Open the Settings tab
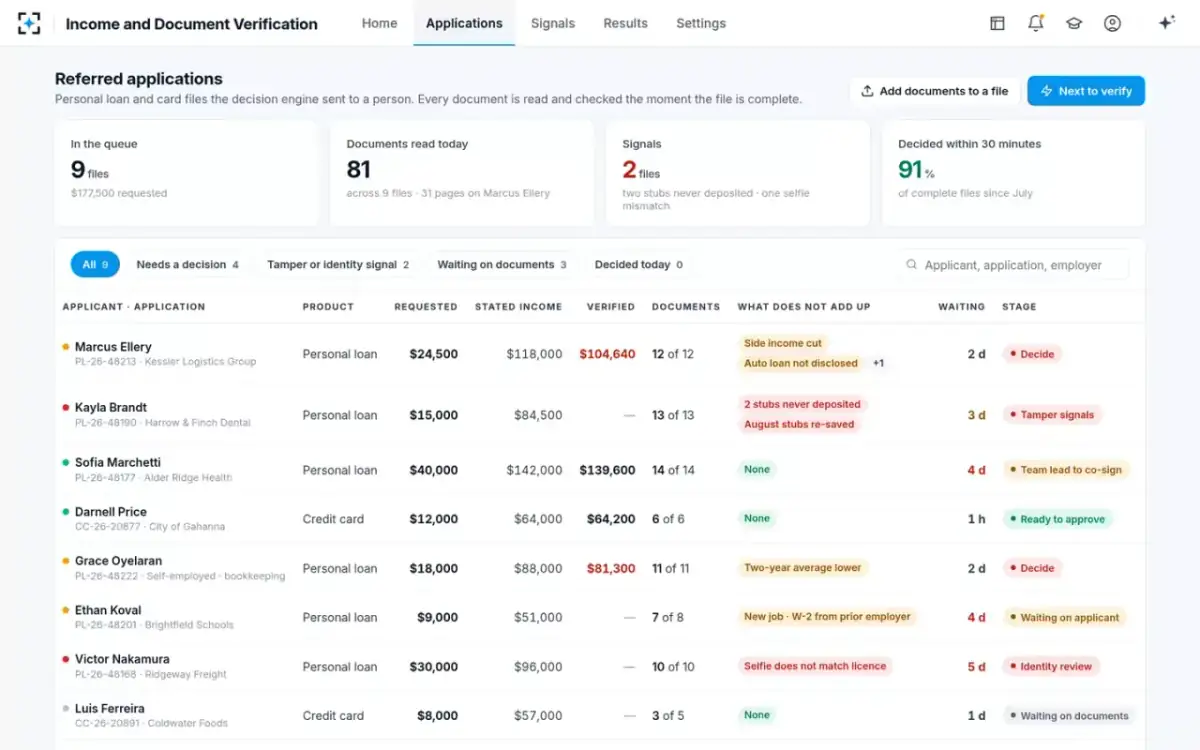 tap(701, 23)
